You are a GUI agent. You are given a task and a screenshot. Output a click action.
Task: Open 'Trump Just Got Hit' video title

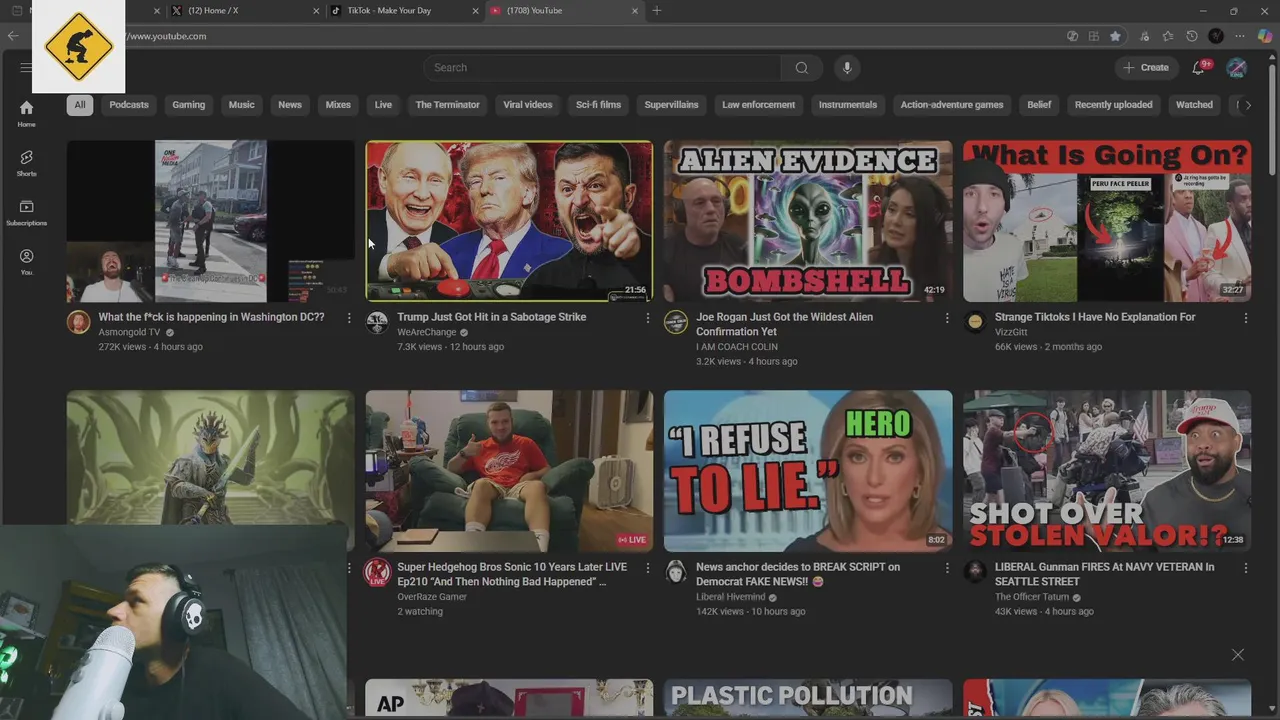pos(491,317)
